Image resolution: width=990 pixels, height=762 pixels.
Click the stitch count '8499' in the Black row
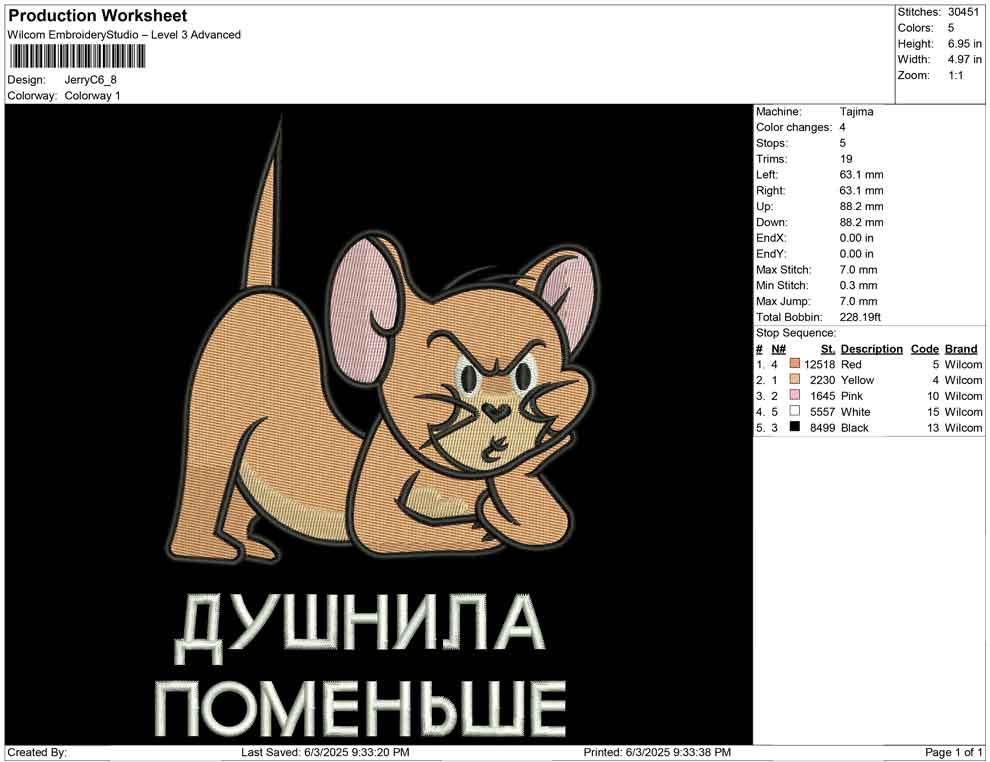point(823,427)
